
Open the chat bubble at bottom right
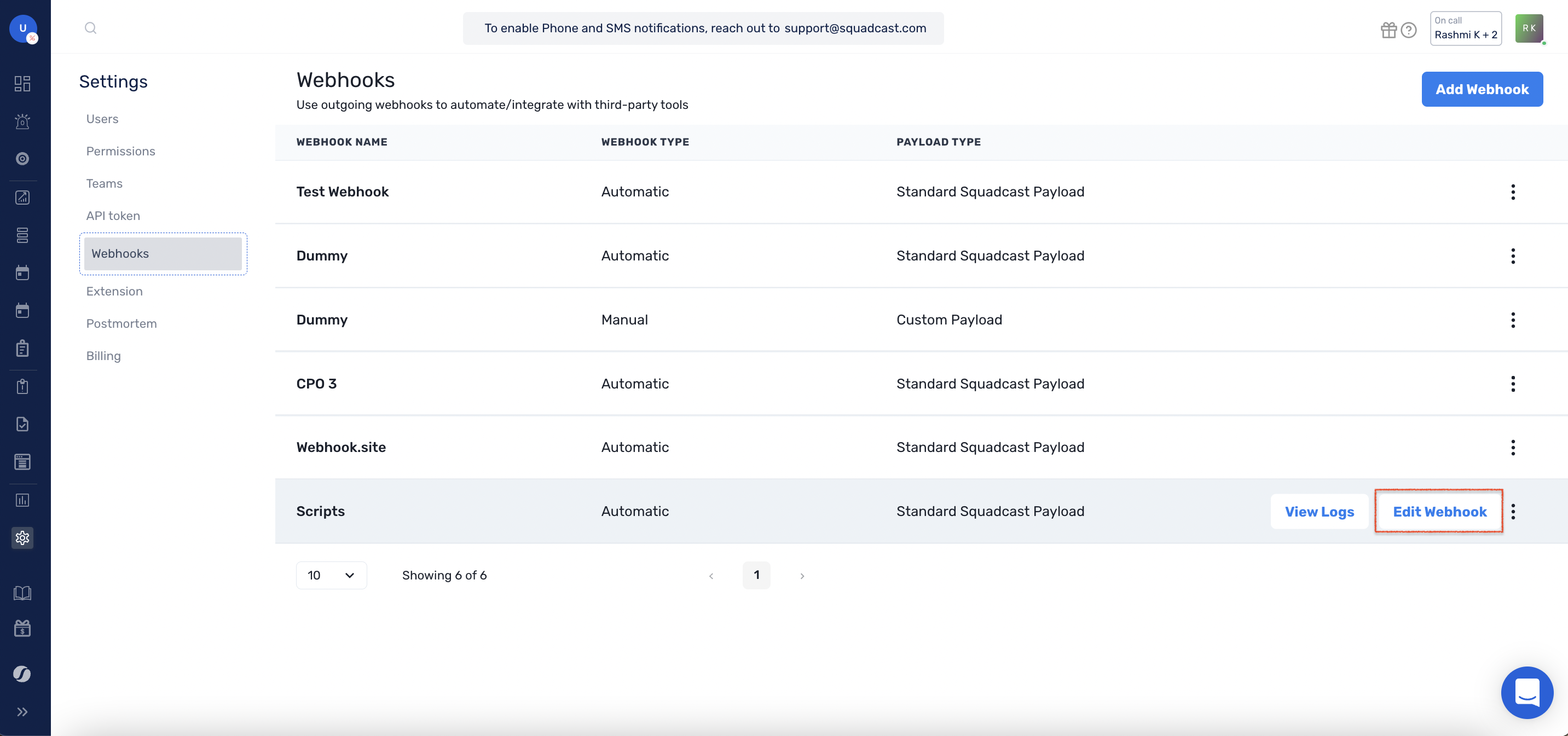point(1526,692)
